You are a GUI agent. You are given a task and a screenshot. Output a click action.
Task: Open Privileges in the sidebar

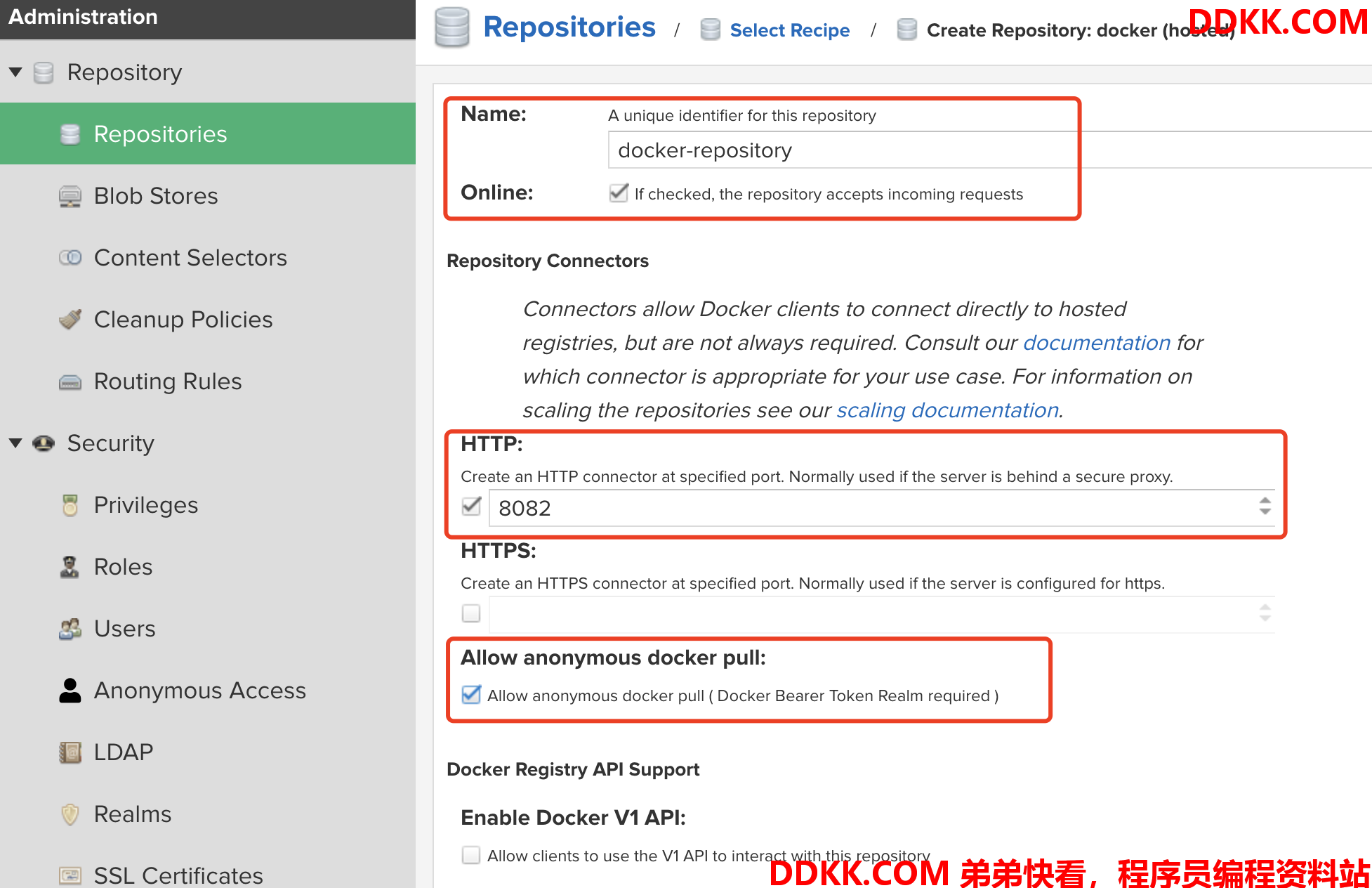click(x=208, y=505)
